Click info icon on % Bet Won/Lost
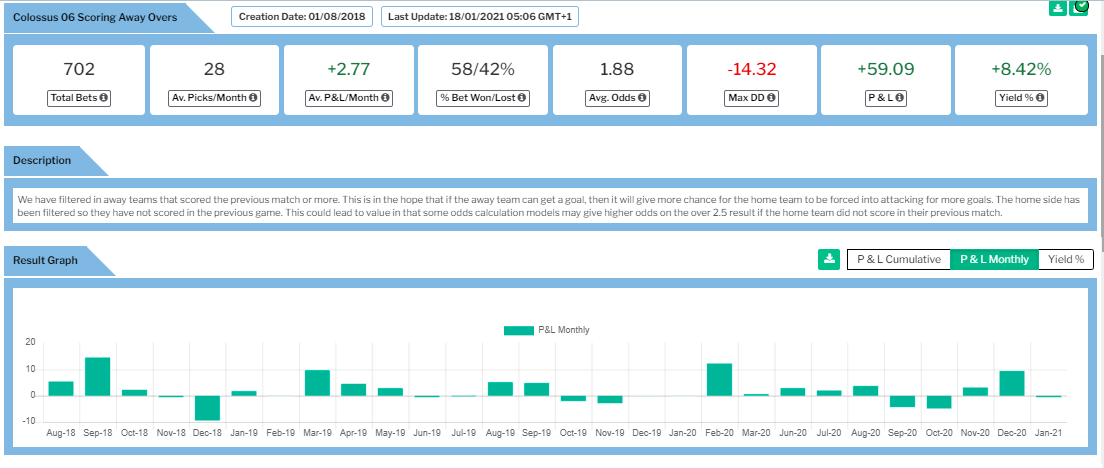 (x=522, y=98)
